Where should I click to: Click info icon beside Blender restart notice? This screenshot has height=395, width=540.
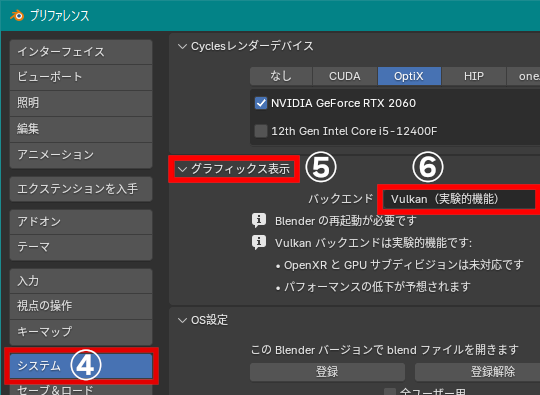(259, 220)
